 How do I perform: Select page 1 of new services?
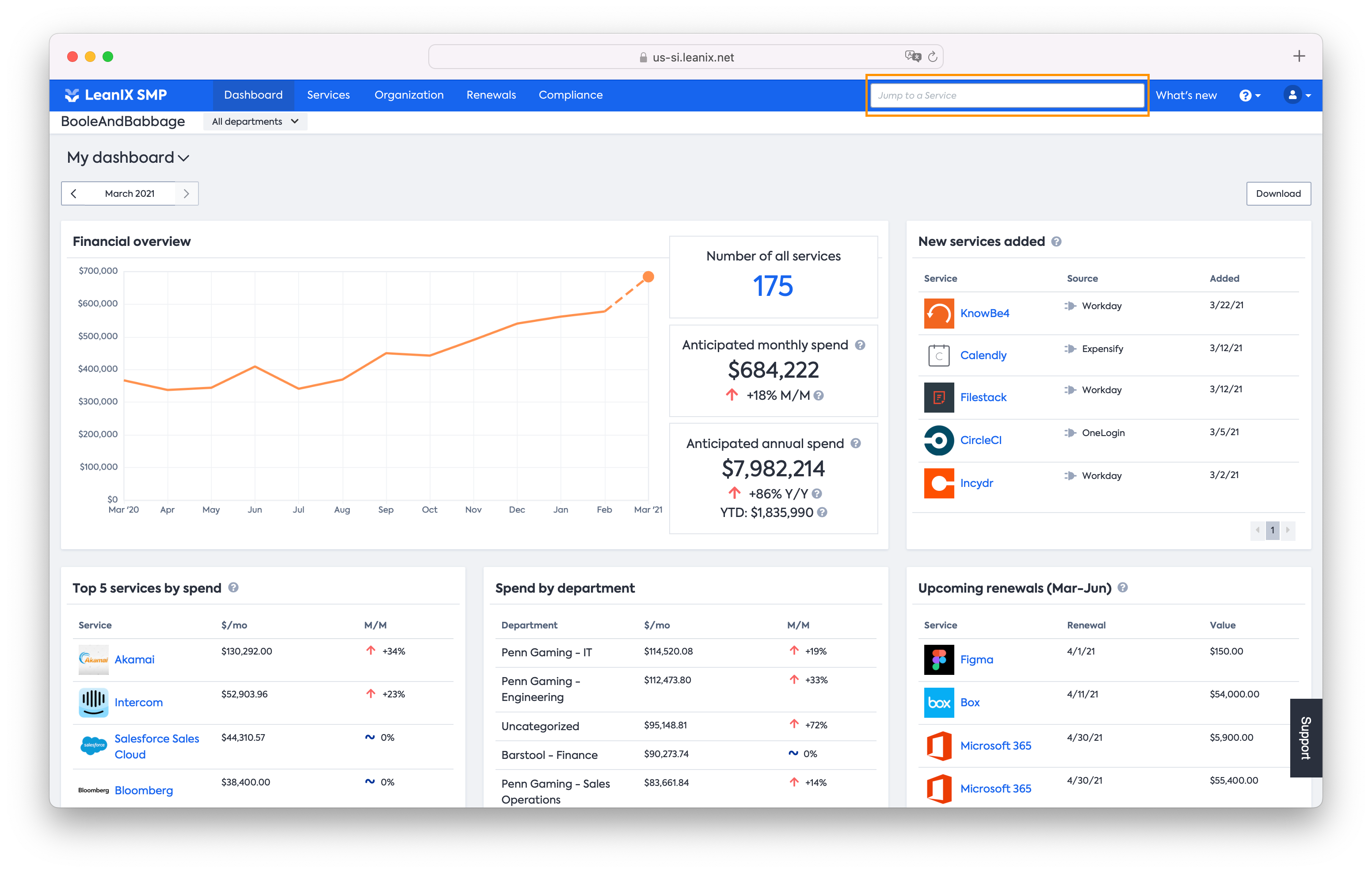1272,530
